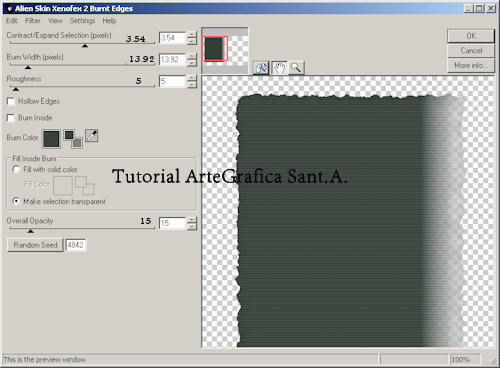
Task: Select the magnifier zoom tool
Action: (x=296, y=68)
